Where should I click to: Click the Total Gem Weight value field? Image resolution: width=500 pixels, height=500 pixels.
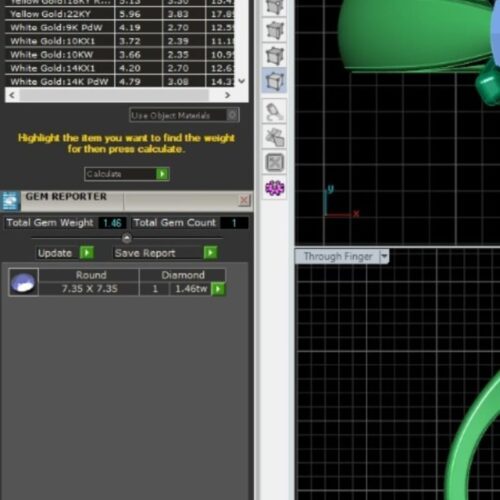[x=112, y=223]
